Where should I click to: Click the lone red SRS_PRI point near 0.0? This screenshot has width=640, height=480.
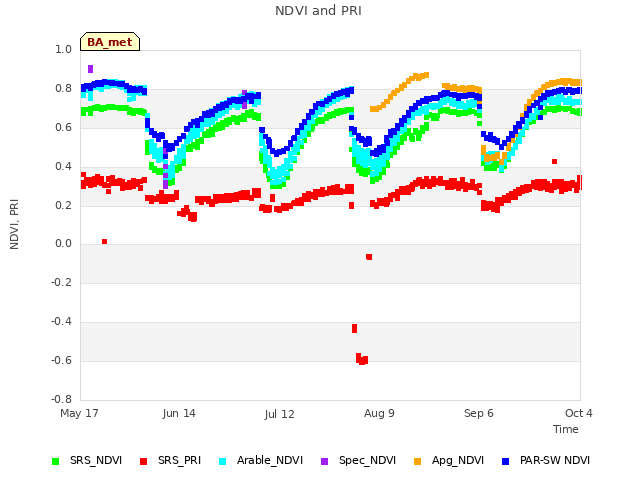point(104,242)
